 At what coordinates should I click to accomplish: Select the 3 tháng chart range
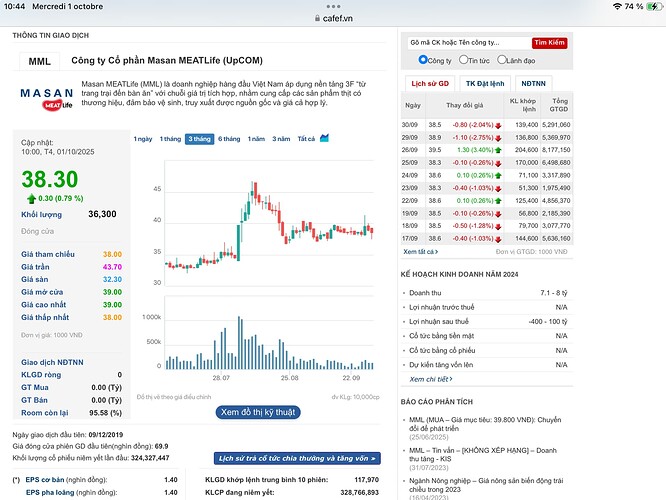199,139
